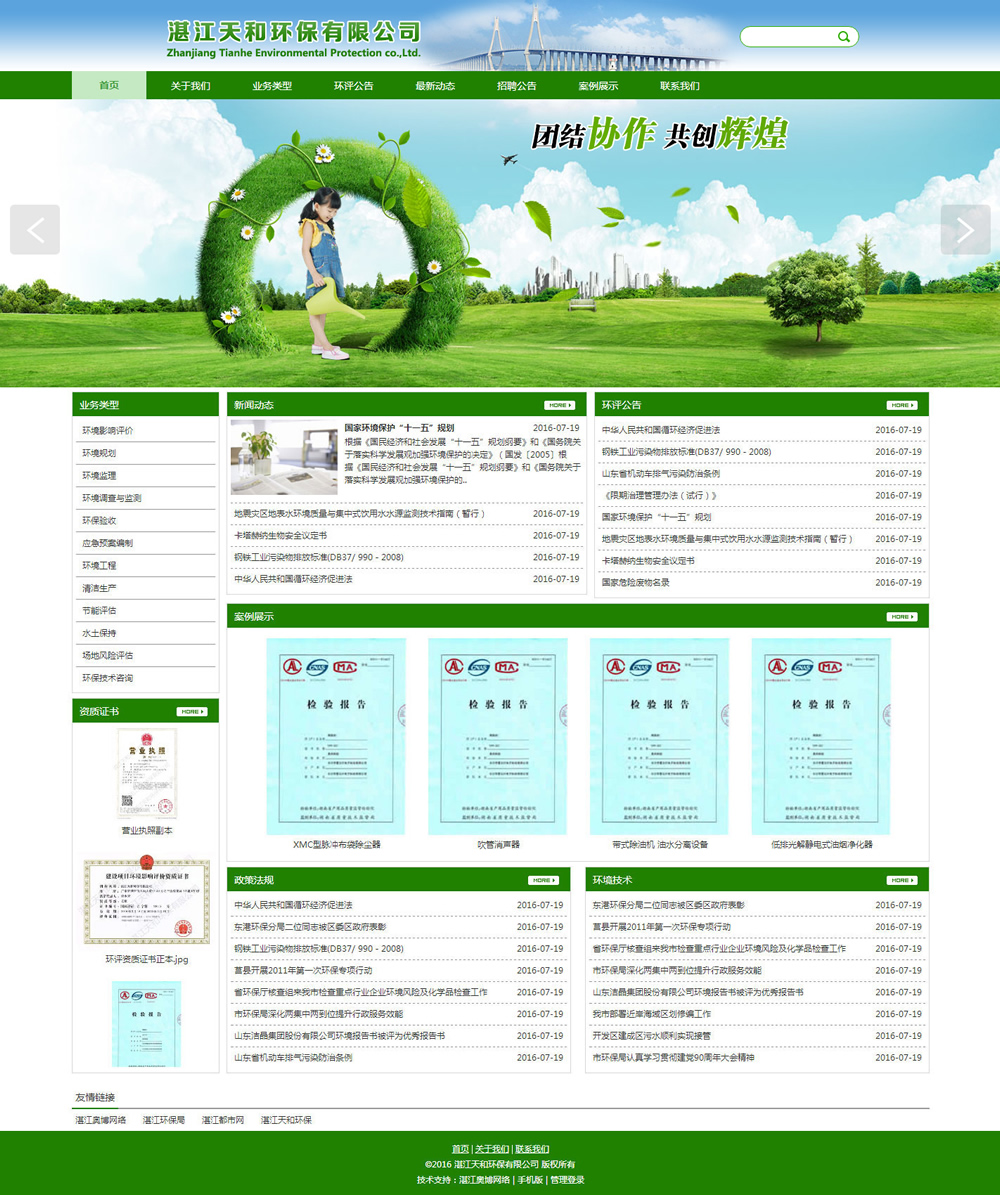Open MORE in 案例展示 section header
Viewport: 1000px width, 1195px height.
(x=901, y=616)
